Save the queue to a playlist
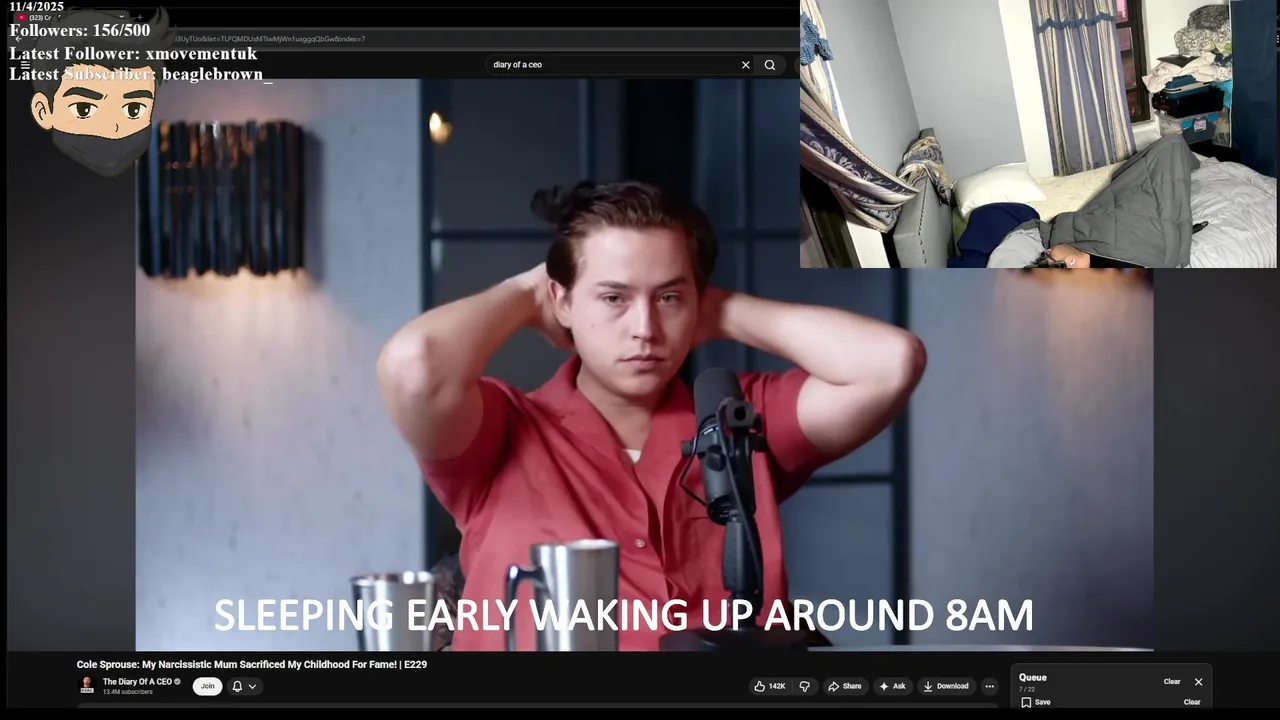Image resolution: width=1280 pixels, height=720 pixels. click(1035, 702)
